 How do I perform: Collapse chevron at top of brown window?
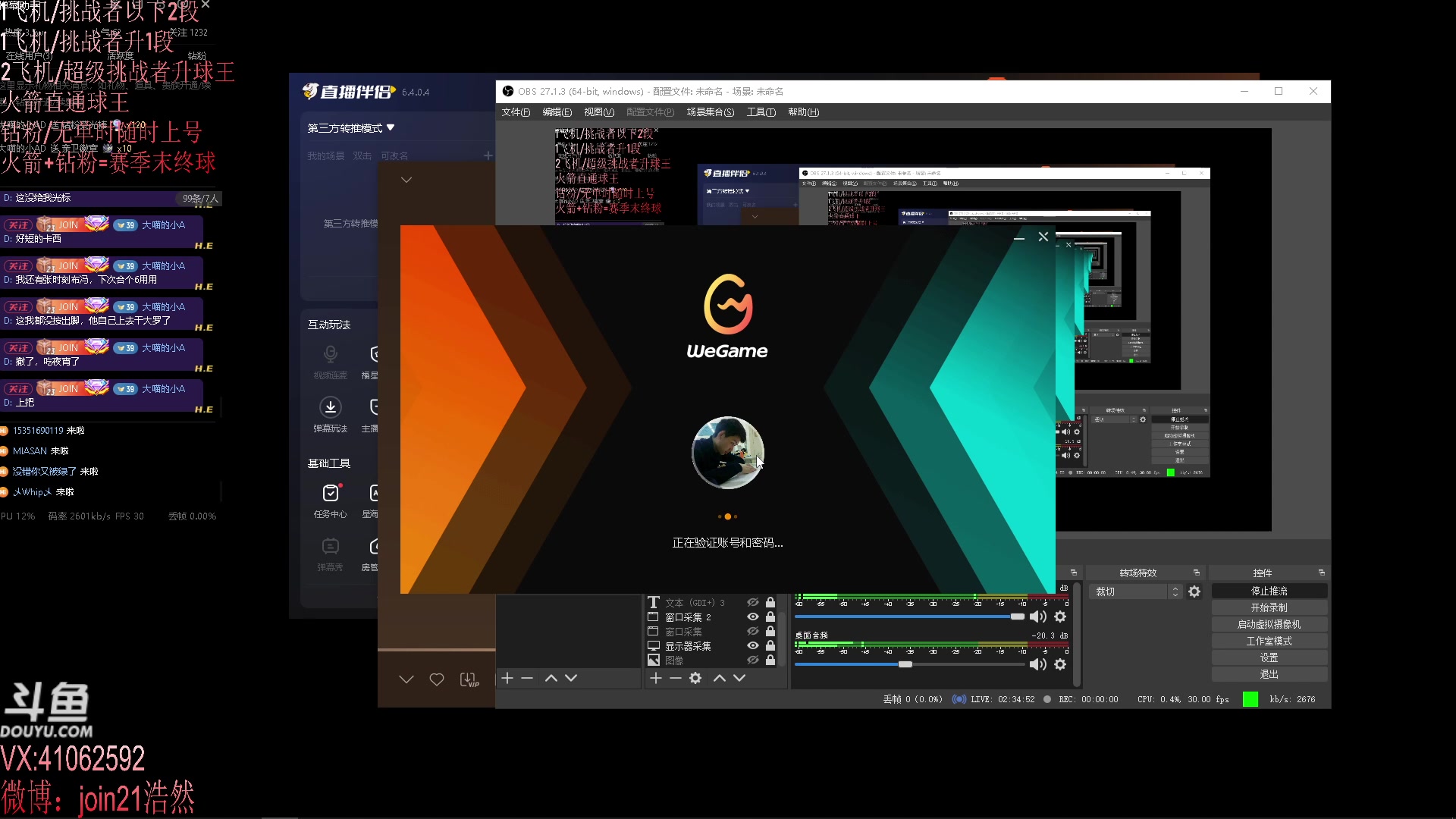[x=406, y=180]
